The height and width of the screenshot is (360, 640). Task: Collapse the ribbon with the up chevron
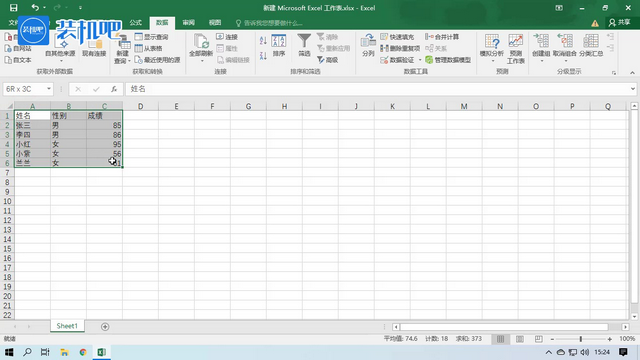click(x=632, y=73)
